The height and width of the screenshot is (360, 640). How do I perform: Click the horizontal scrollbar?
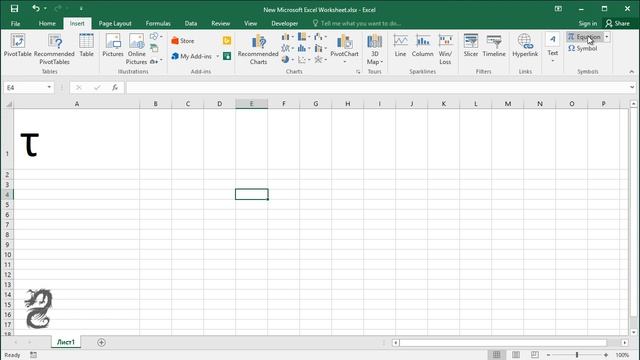(502, 342)
